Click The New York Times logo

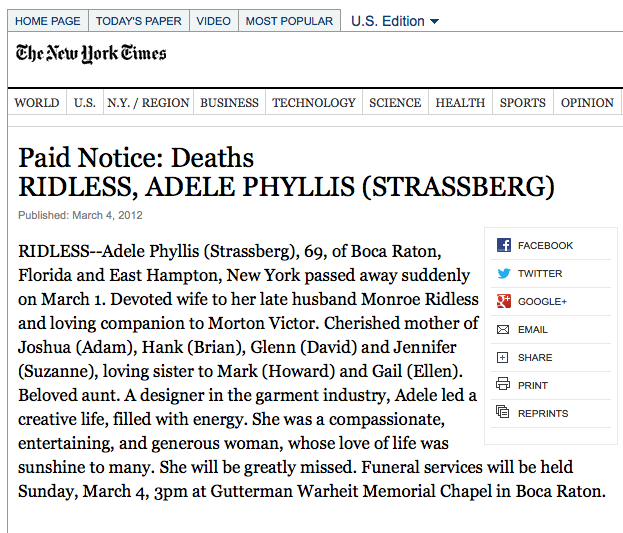pos(91,54)
